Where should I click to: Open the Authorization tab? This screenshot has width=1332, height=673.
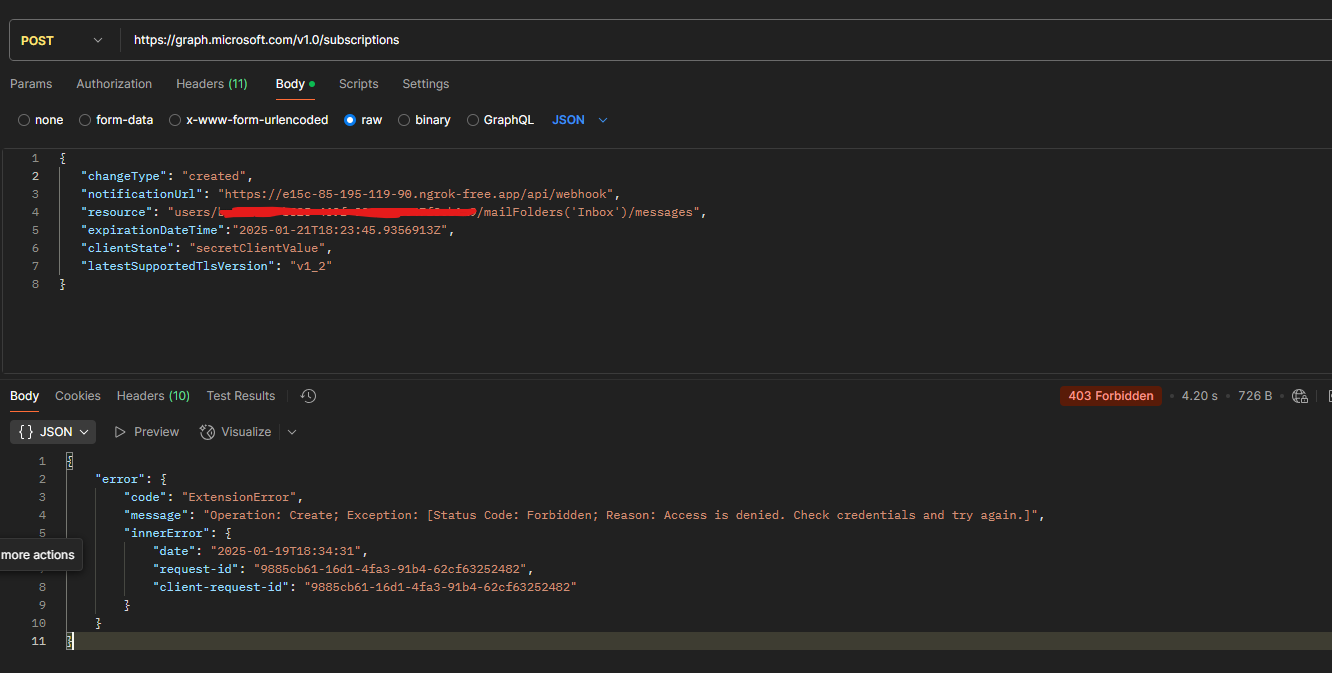pyautogui.click(x=114, y=84)
